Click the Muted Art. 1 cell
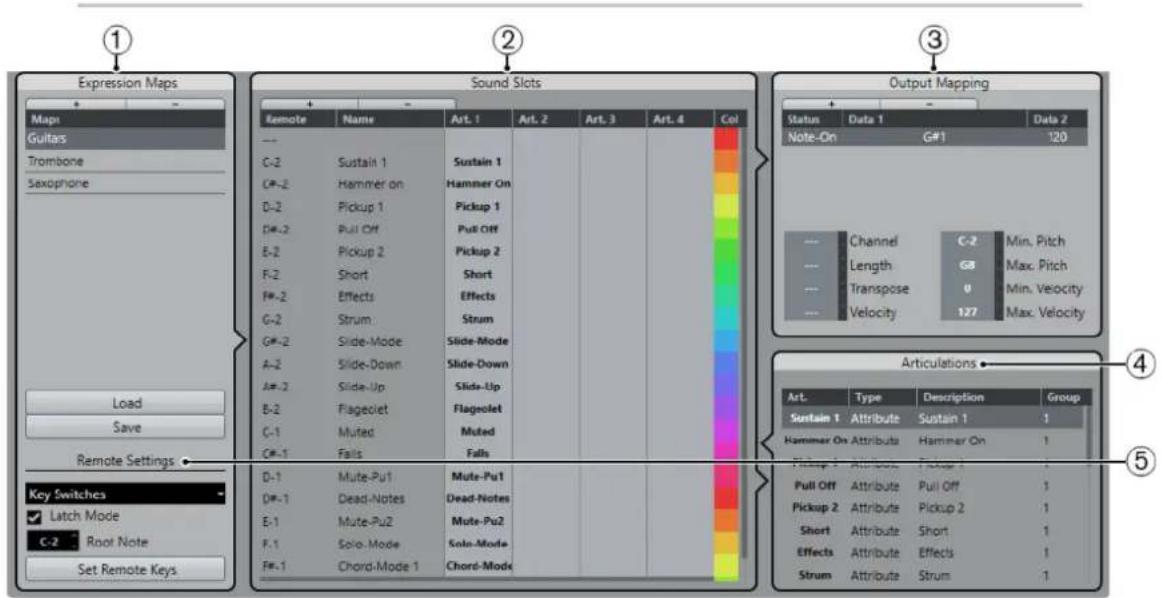 coord(478,431)
